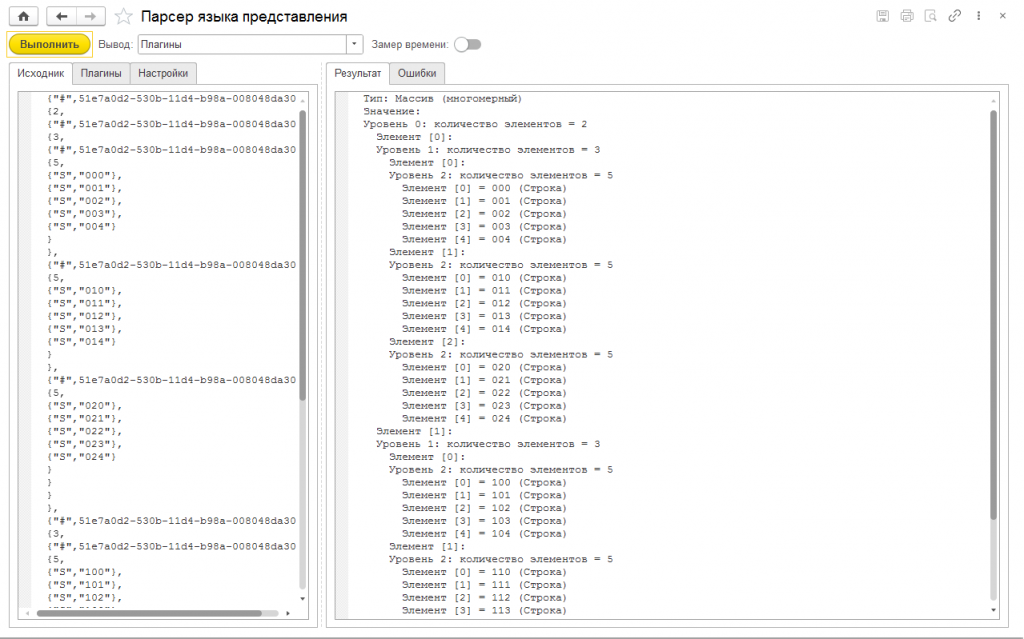Click result line 'Элемент [4] = 024 (Строка)'
Image resolution: width=1024 pixels, height=639 pixels.
coord(484,419)
